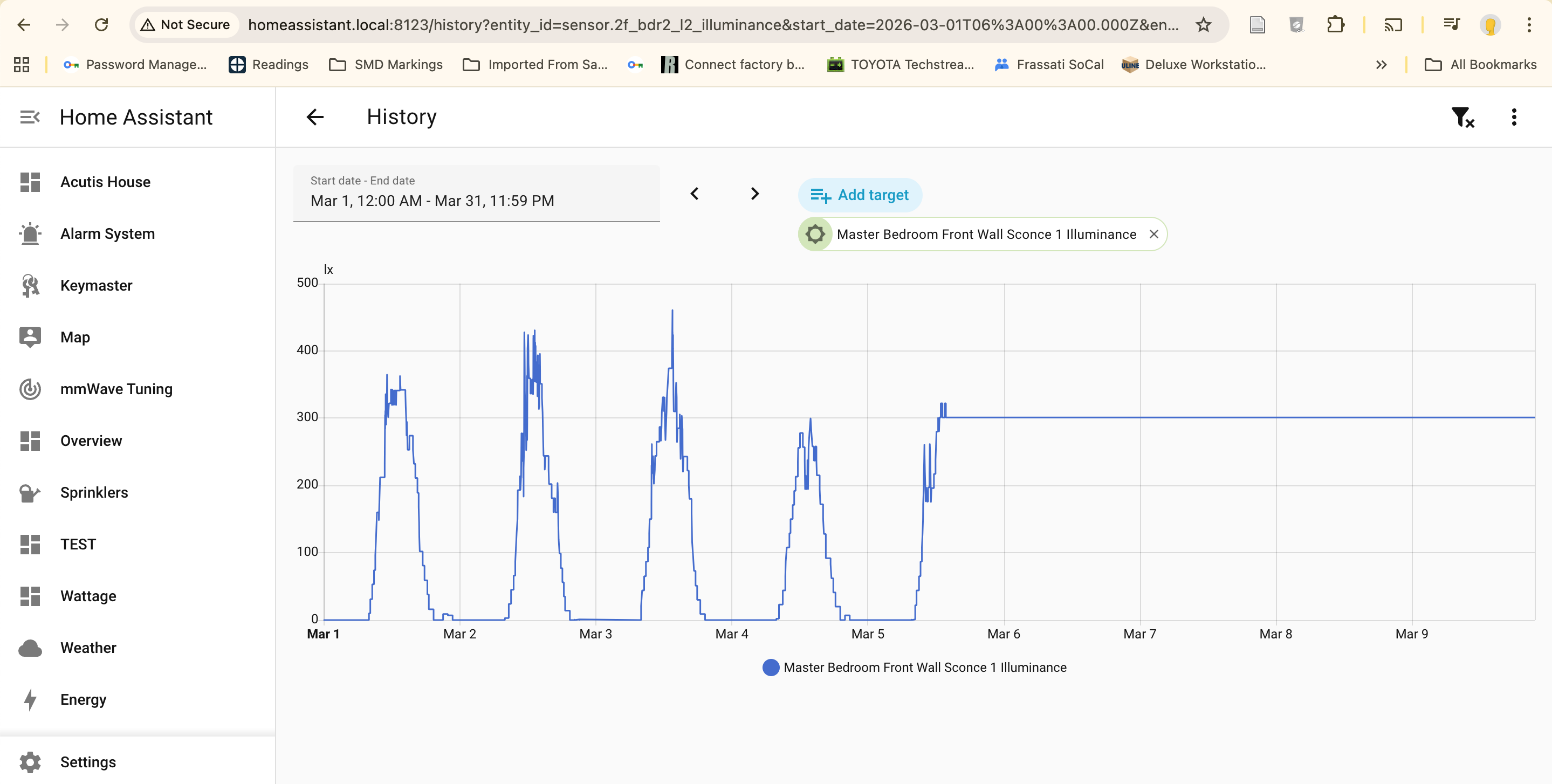This screenshot has width=1552, height=784.
Task: Open the Energy dashboard
Action: [83, 700]
